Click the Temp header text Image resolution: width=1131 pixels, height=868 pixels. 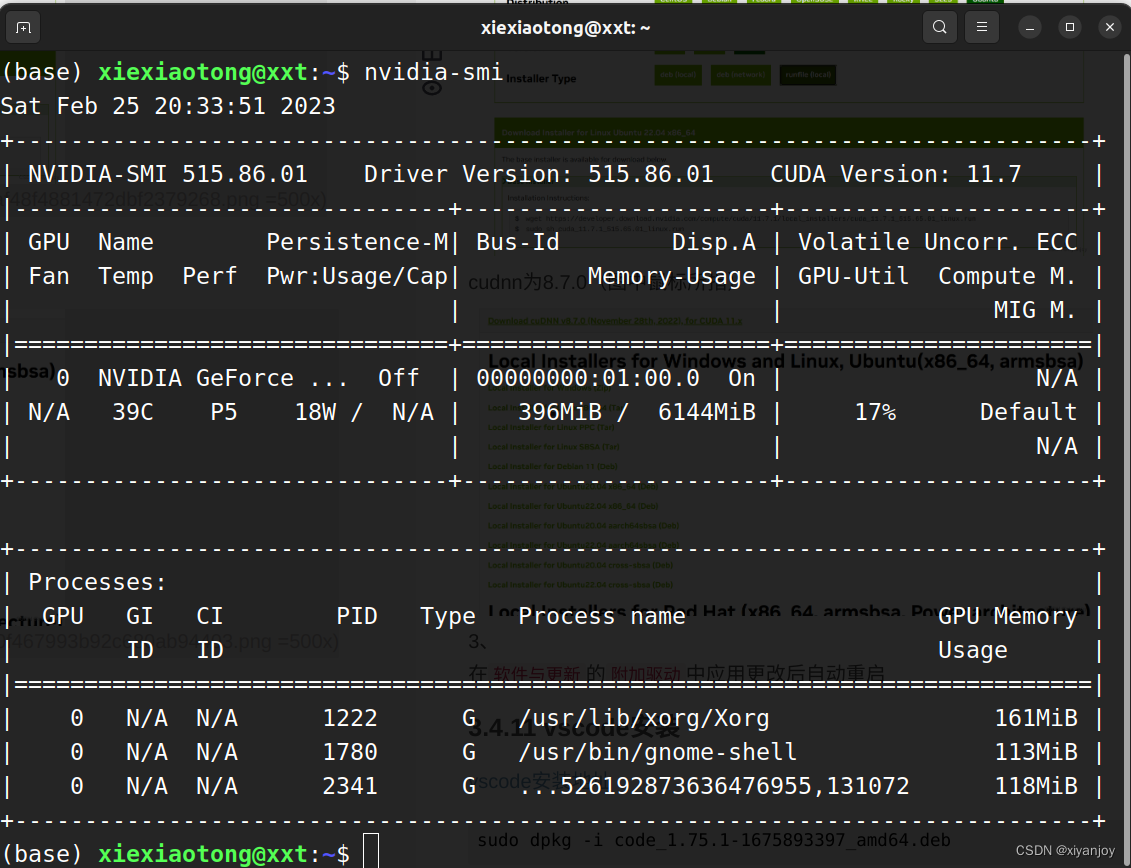(x=126, y=276)
